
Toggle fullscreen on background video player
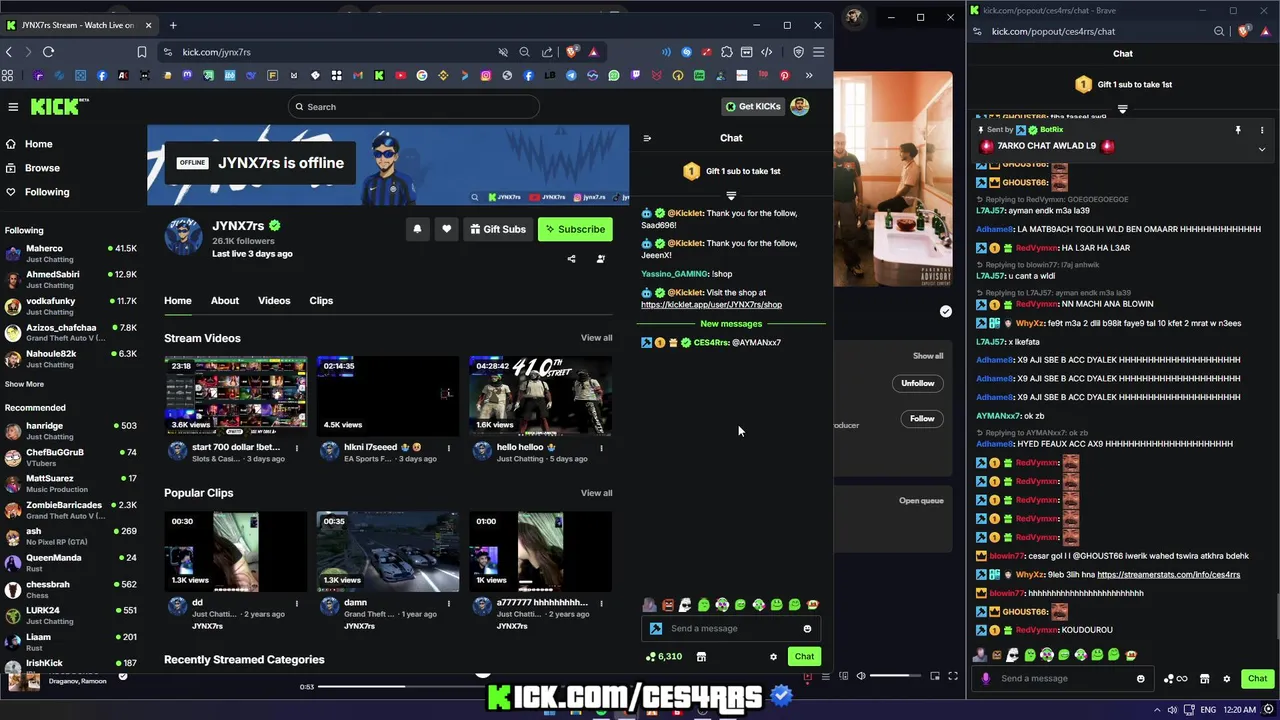coord(953,677)
